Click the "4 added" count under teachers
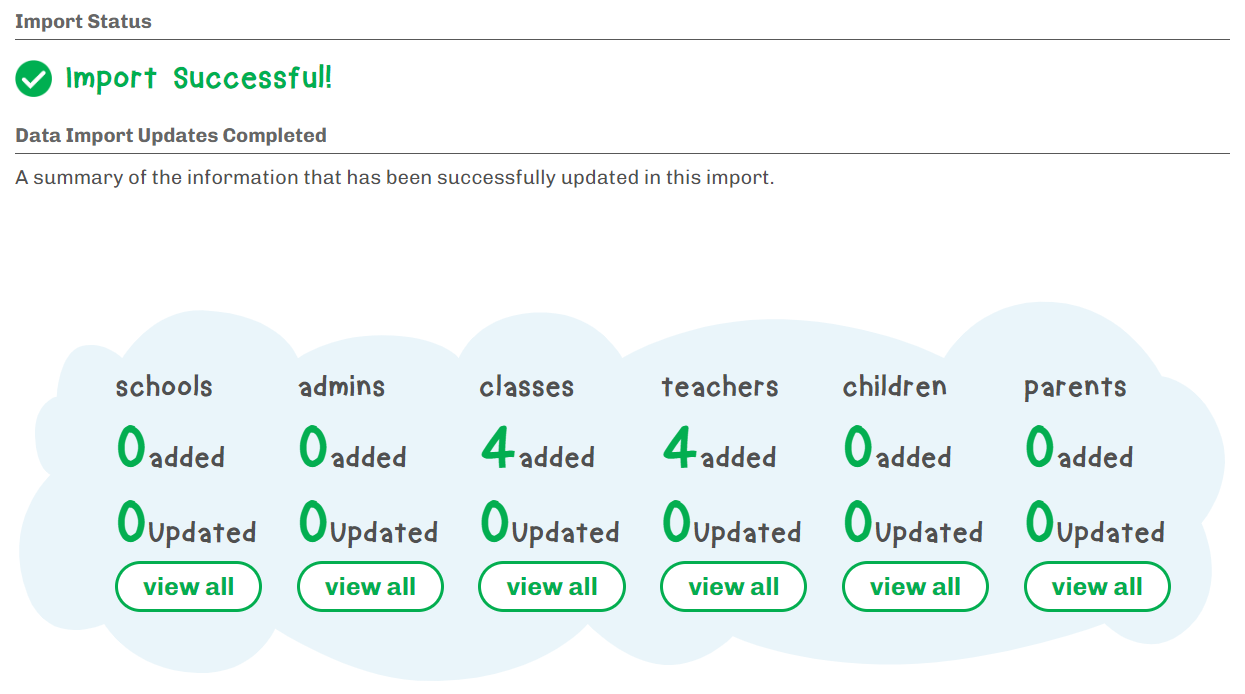Screen dimensions: 1245x694 pos(720,451)
